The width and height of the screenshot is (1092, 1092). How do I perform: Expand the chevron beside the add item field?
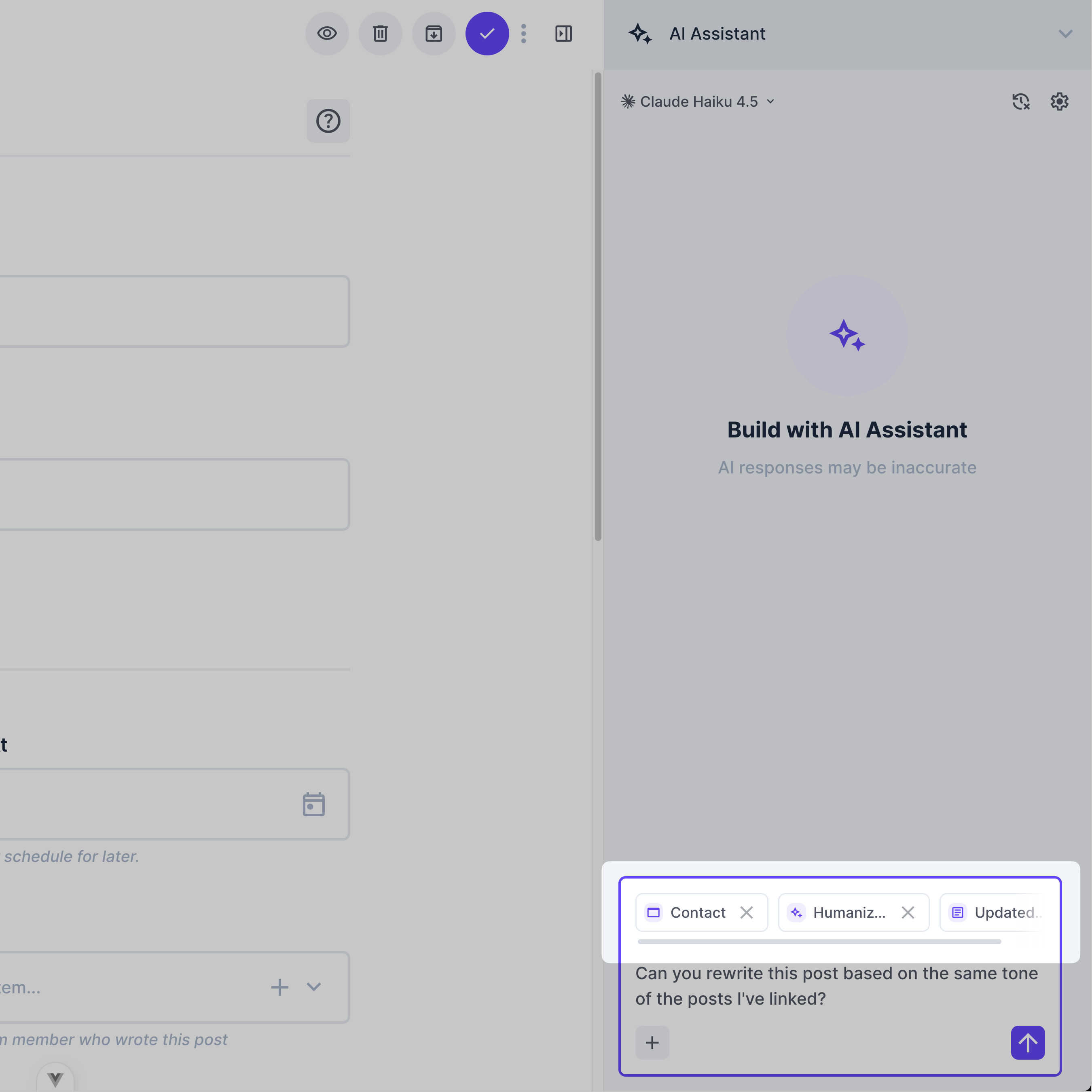click(x=314, y=987)
